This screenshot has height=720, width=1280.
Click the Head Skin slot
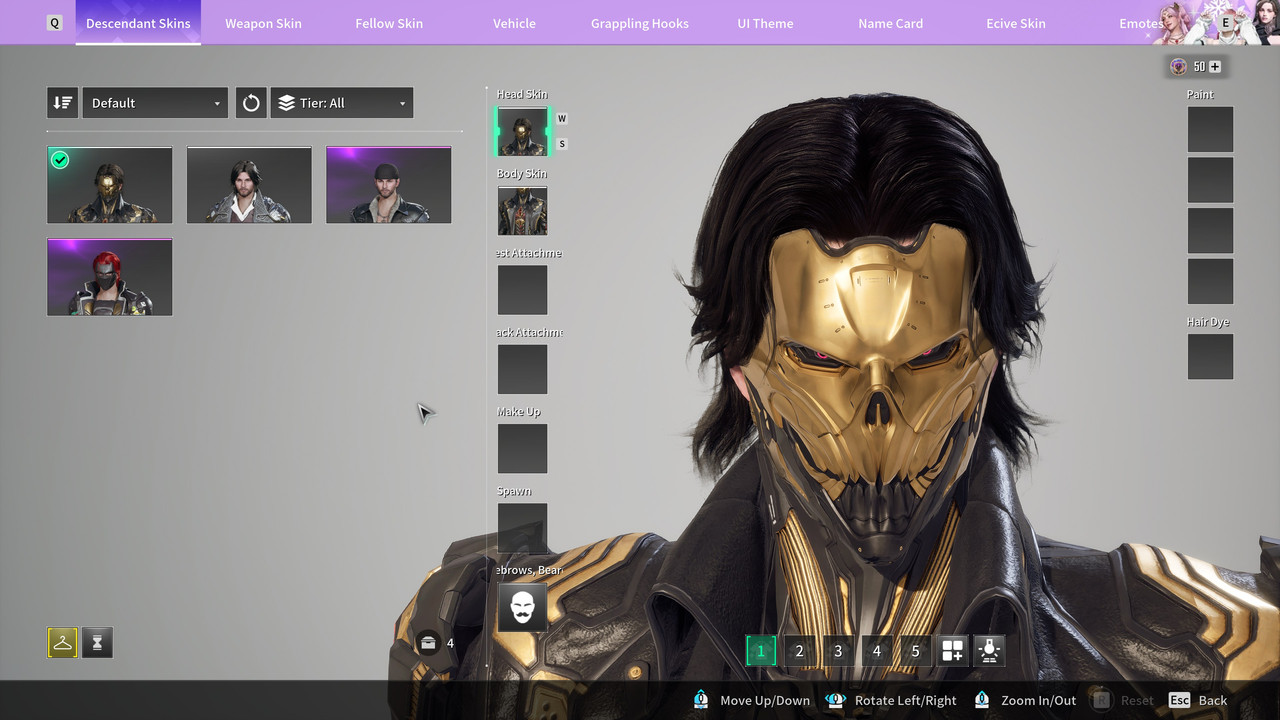click(x=522, y=132)
